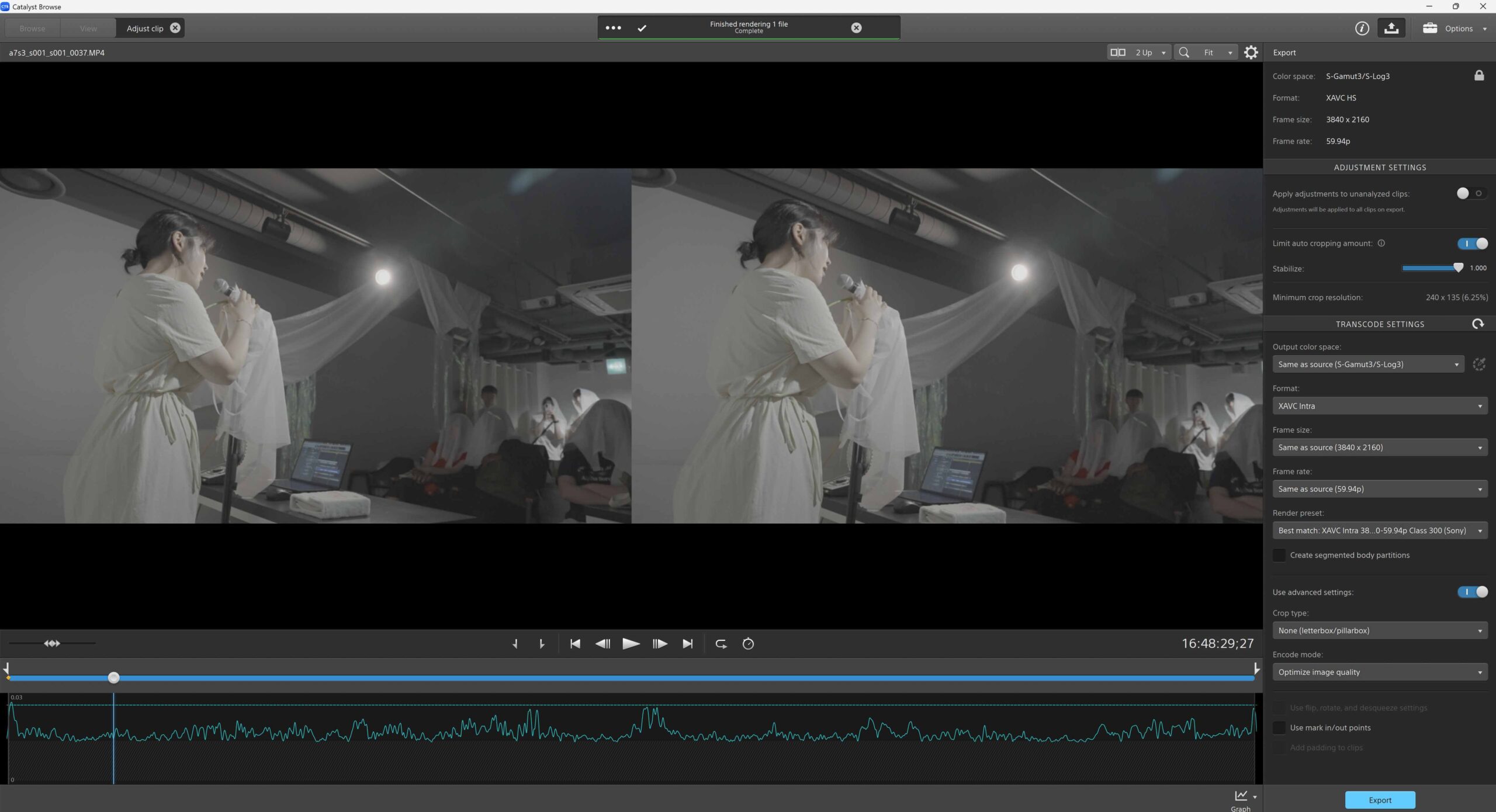
Task: Click the blue Export button
Action: [1380, 800]
